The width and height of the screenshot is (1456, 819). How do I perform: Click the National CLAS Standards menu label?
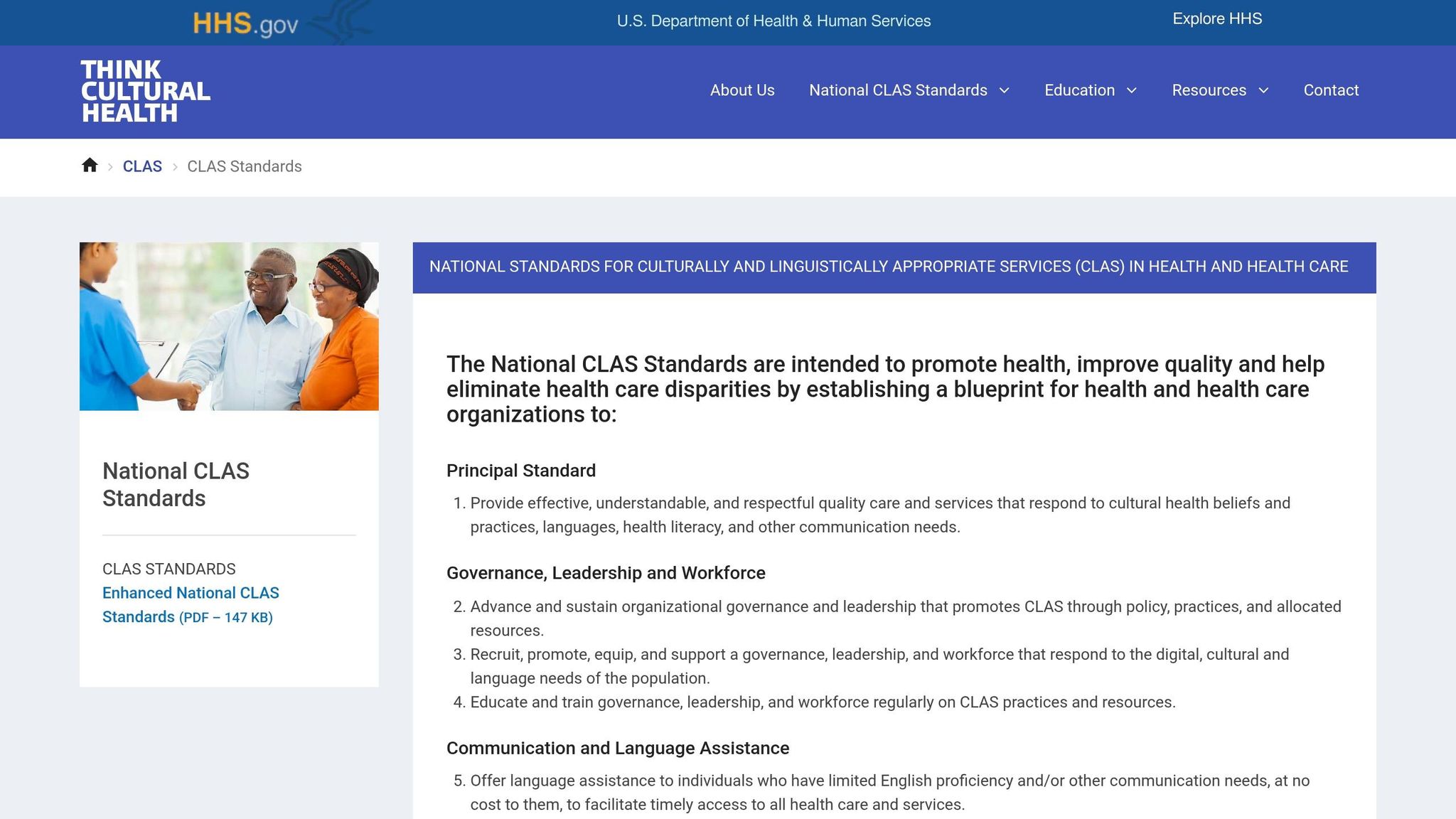897,90
